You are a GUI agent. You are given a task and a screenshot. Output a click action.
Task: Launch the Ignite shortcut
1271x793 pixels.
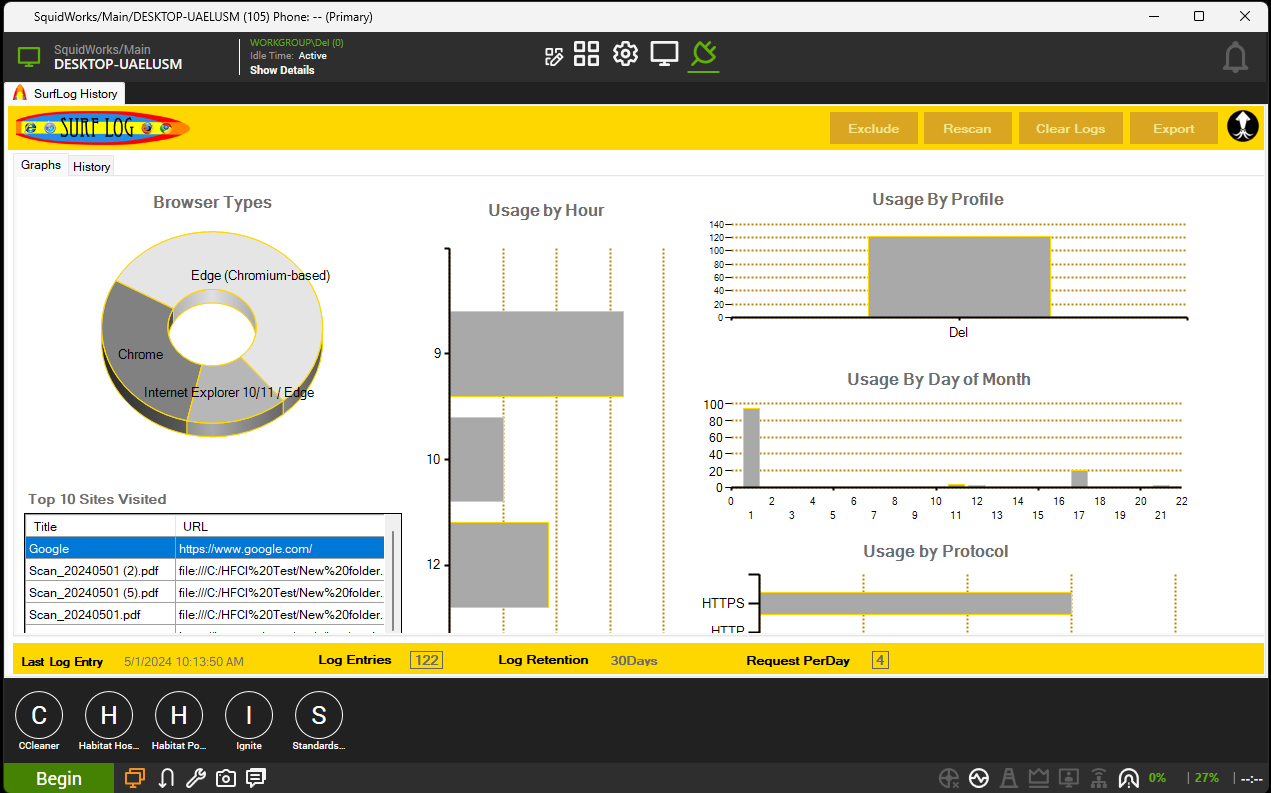(x=249, y=716)
